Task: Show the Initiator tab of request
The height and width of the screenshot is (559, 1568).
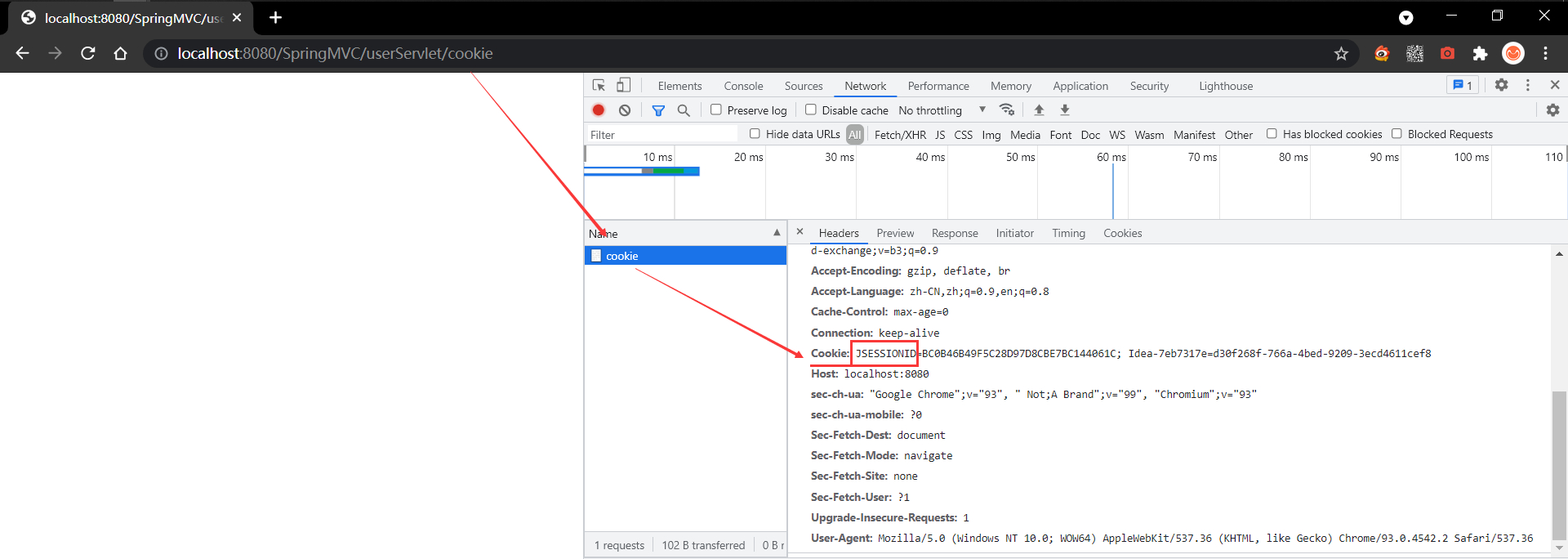Action: [x=1014, y=233]
